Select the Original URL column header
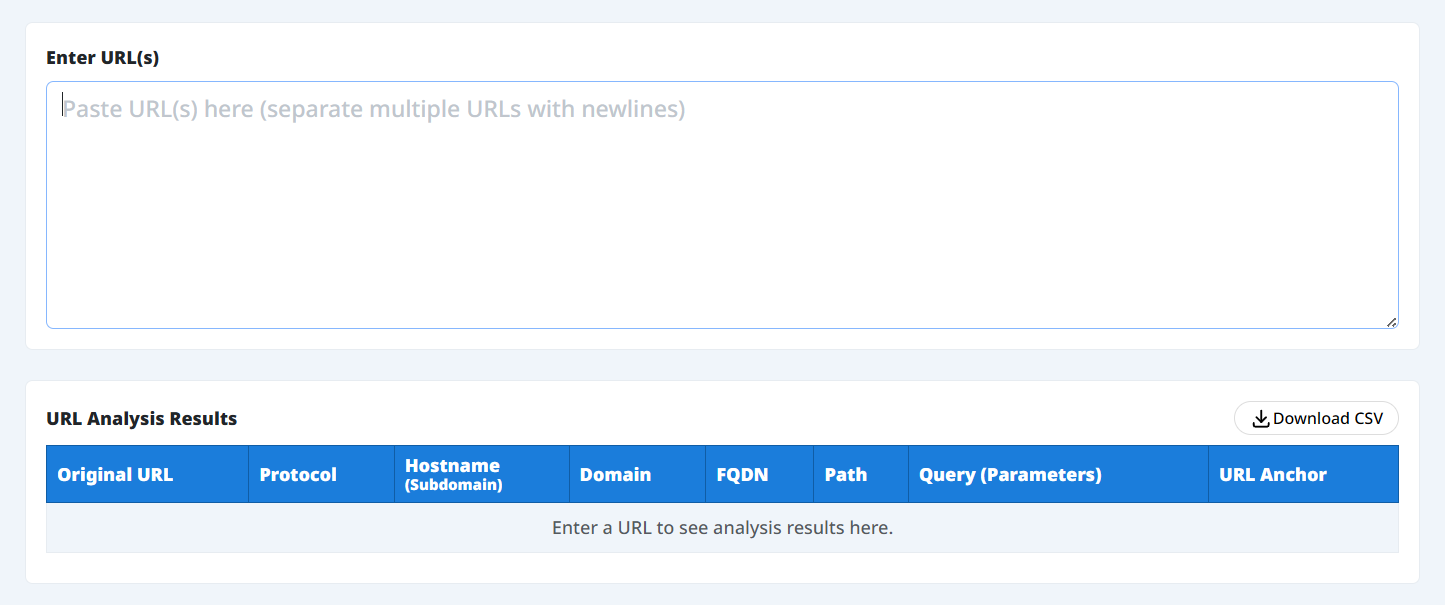1445x605 pixels. pos(115,475)
